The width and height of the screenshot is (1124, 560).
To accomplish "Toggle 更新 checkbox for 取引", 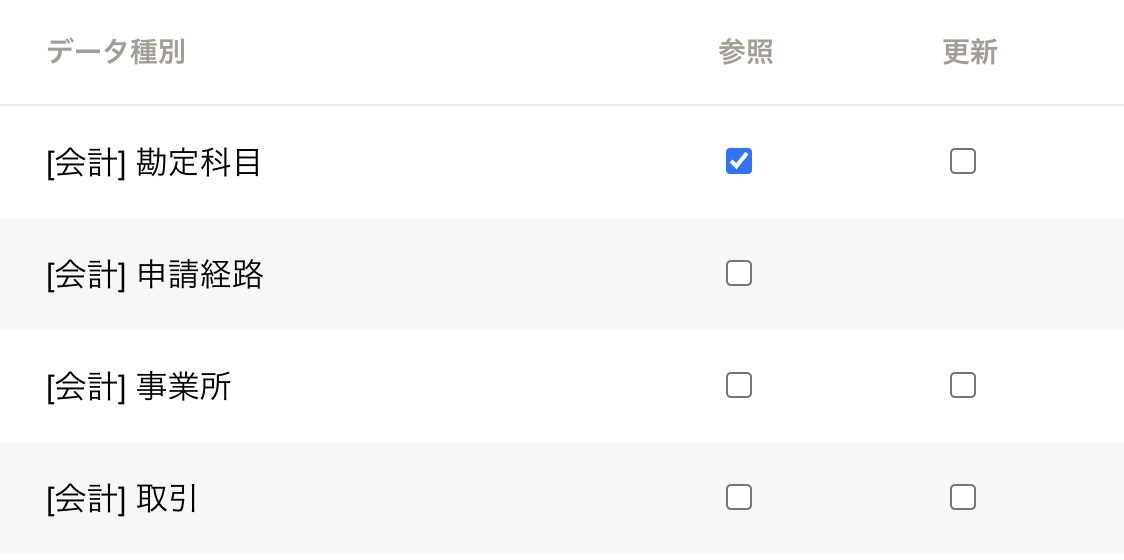I will [x=963, y=497].
